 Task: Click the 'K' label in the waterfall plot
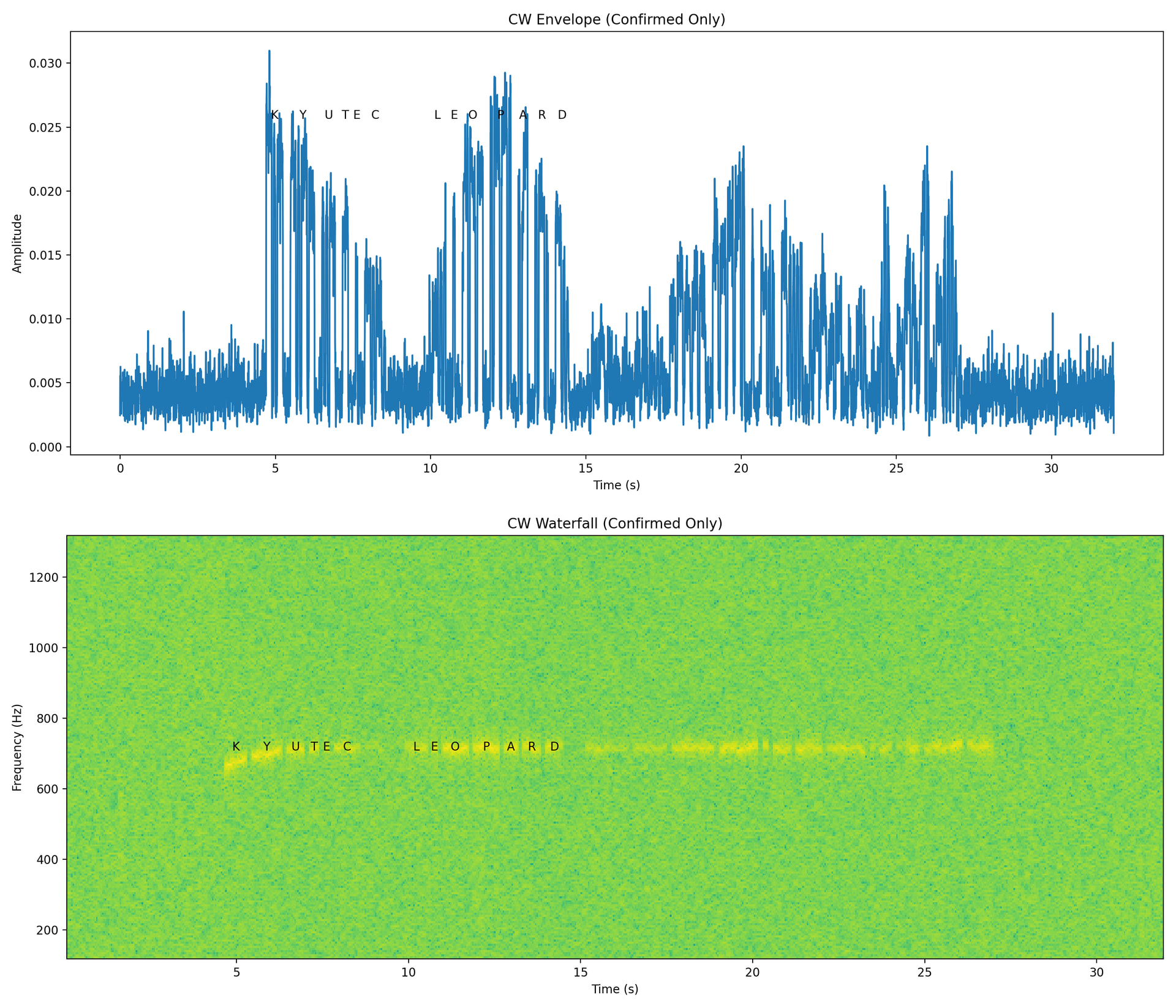236,747
